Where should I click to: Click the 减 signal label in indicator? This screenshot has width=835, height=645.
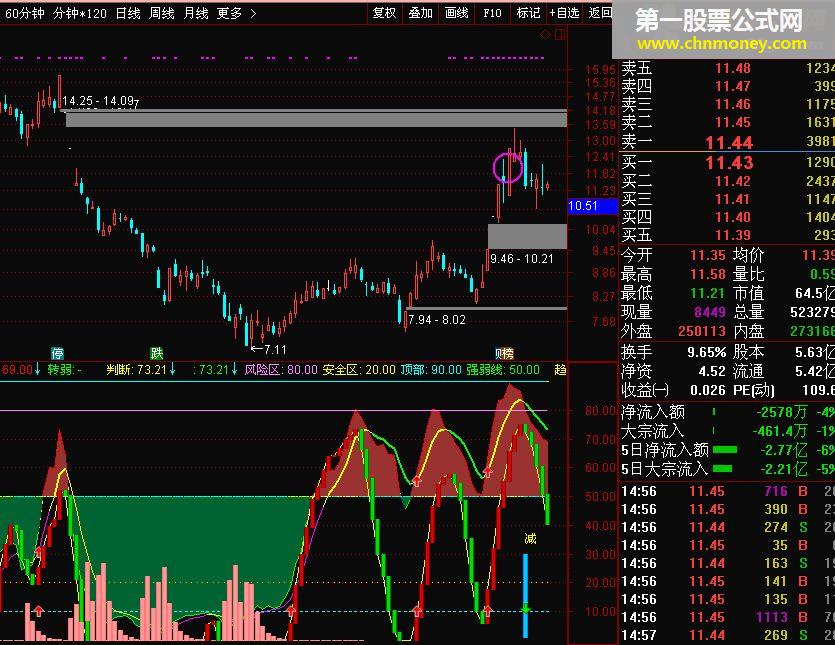(530, 538)
